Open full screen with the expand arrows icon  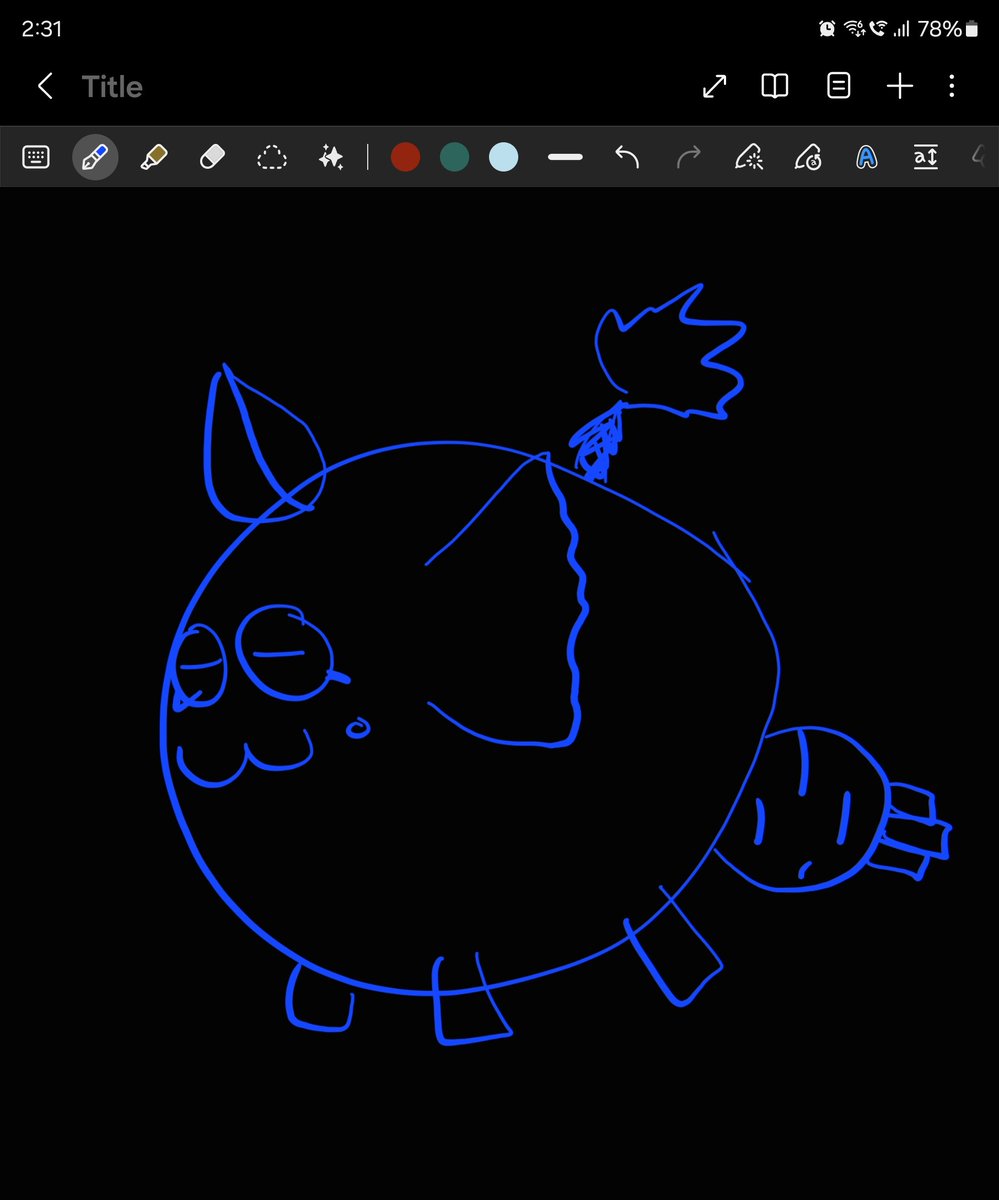click(714, 87)
